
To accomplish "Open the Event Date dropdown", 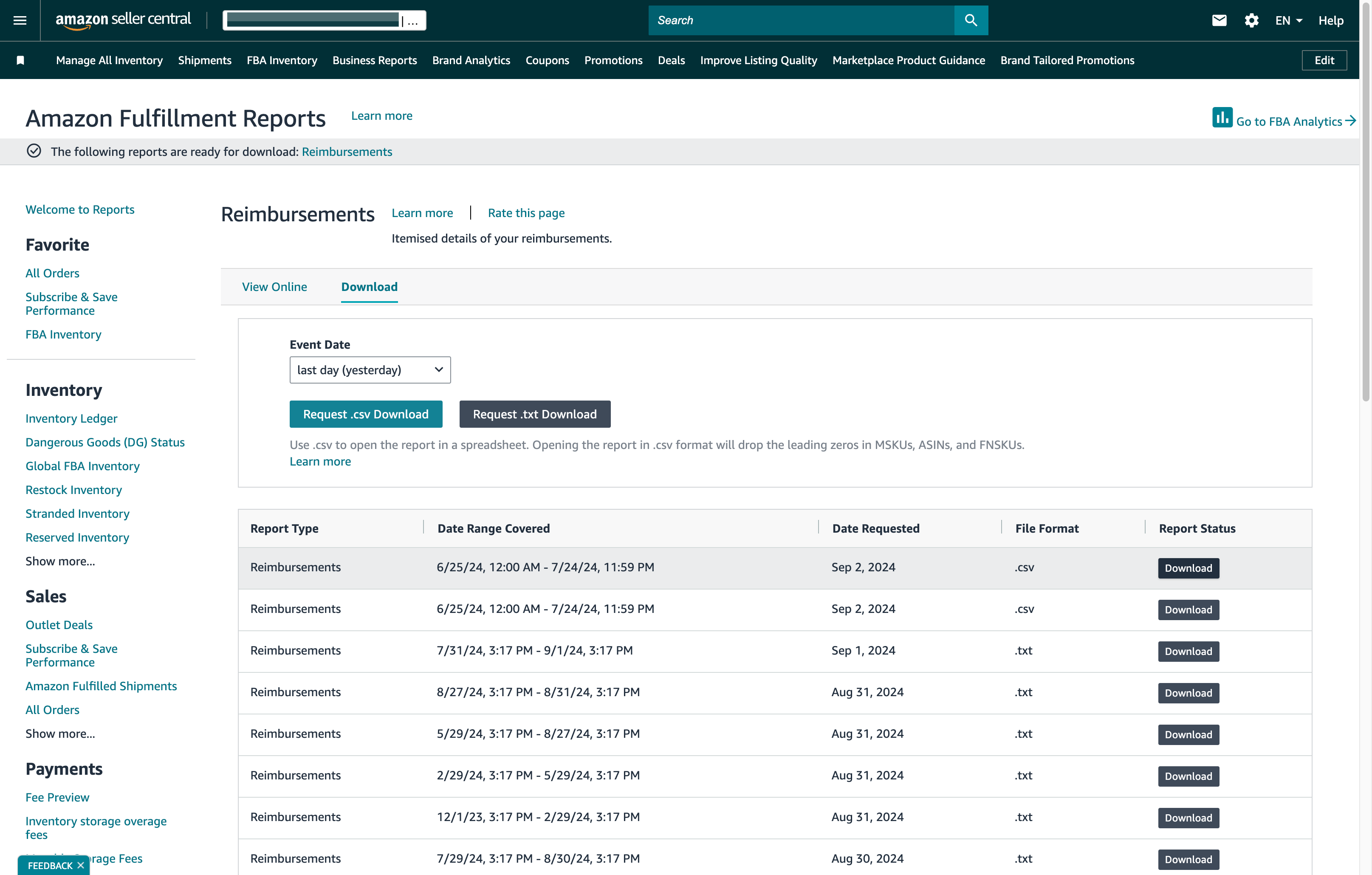I will pyautogui.click(x=370, y=370).
